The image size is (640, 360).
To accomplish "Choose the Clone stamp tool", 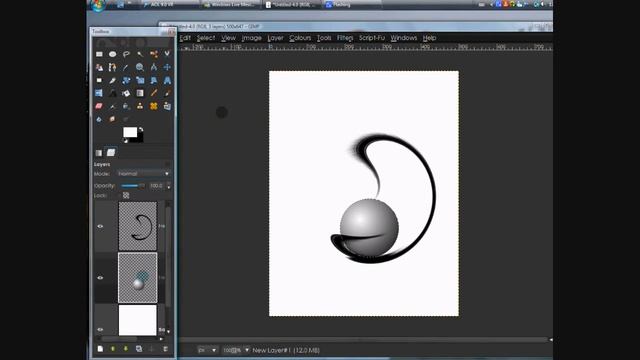I will click(140, 107).
